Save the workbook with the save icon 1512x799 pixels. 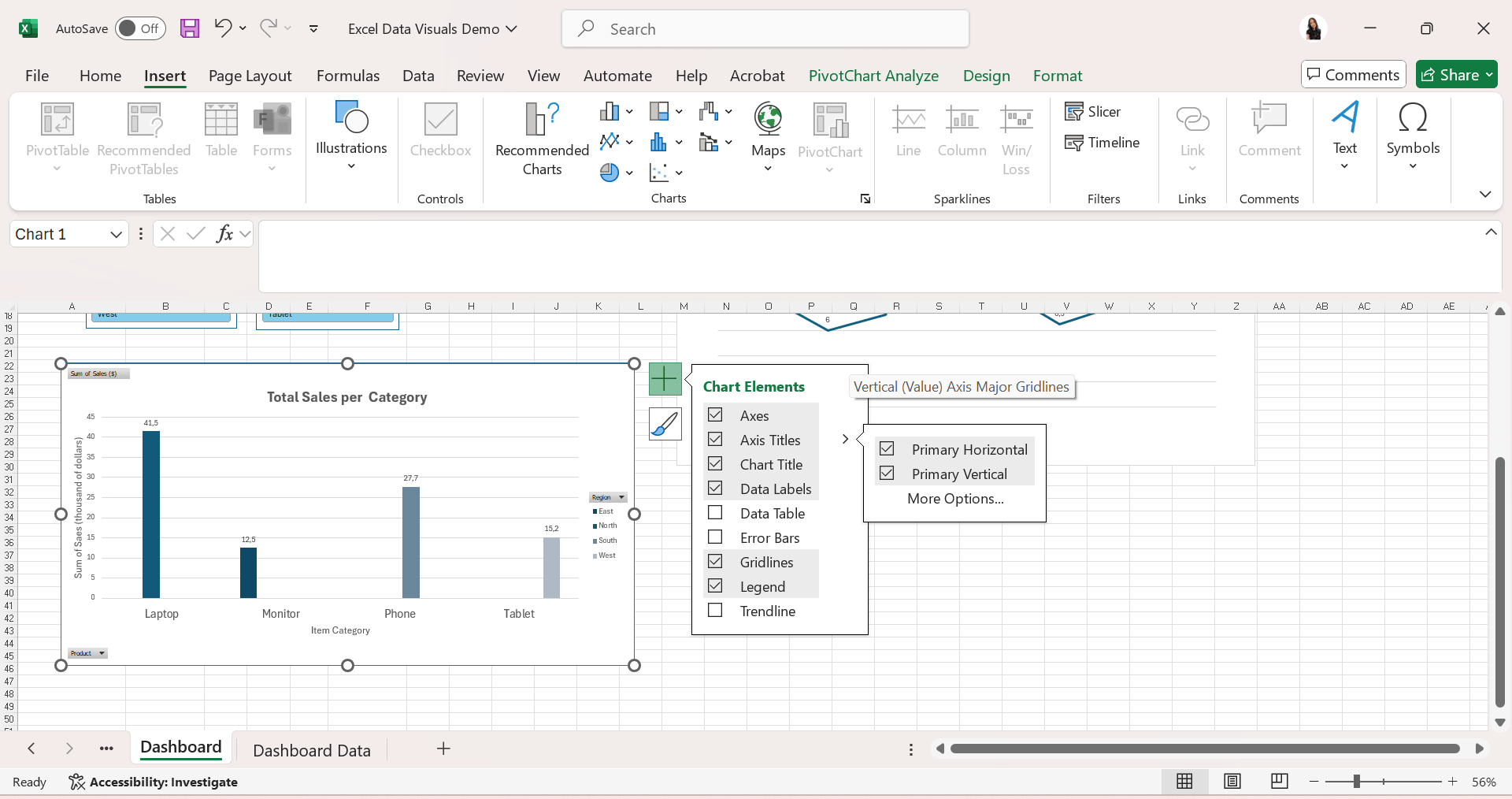[x=190, y=29]
